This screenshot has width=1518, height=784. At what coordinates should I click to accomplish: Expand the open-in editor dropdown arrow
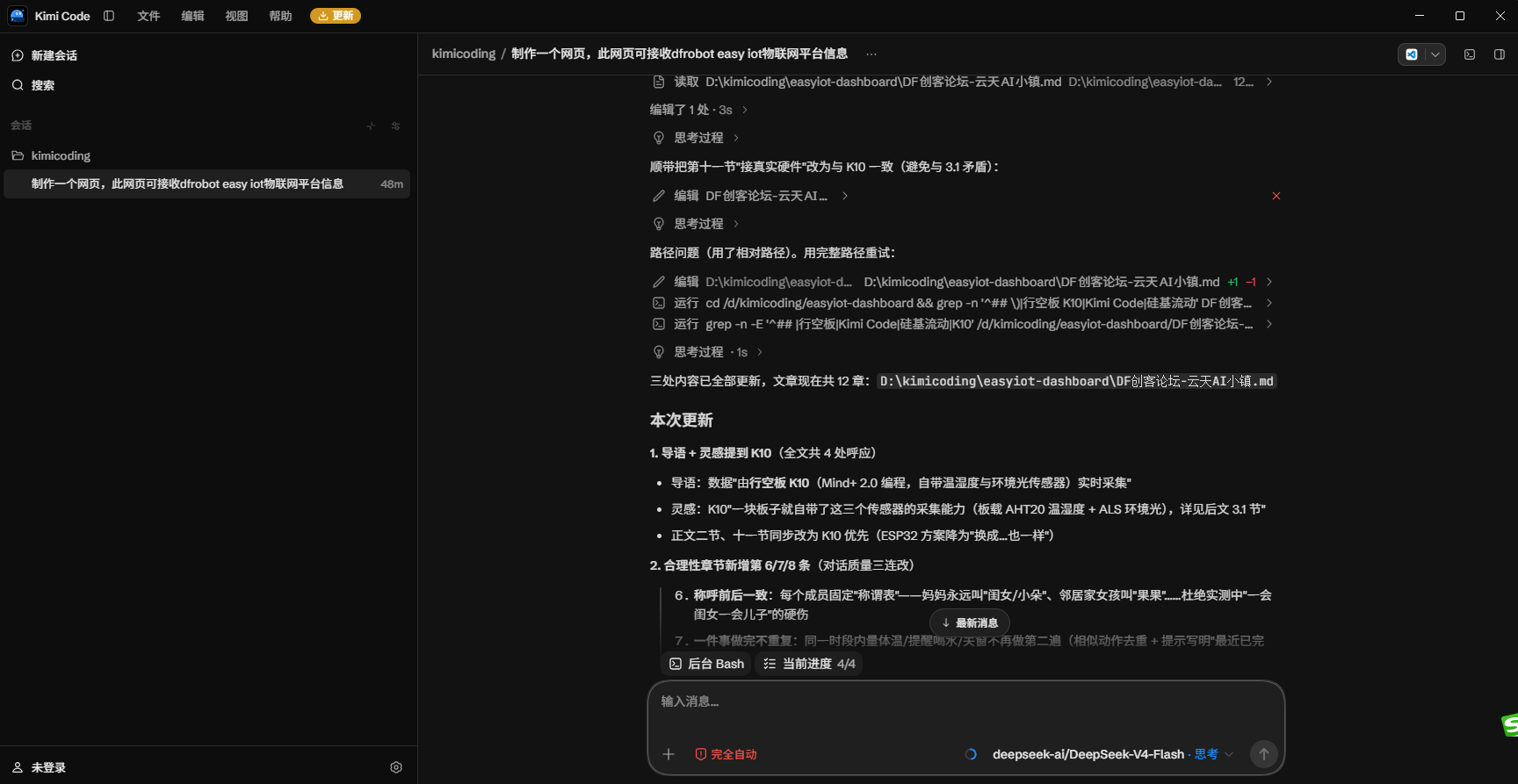(1435, 54)
